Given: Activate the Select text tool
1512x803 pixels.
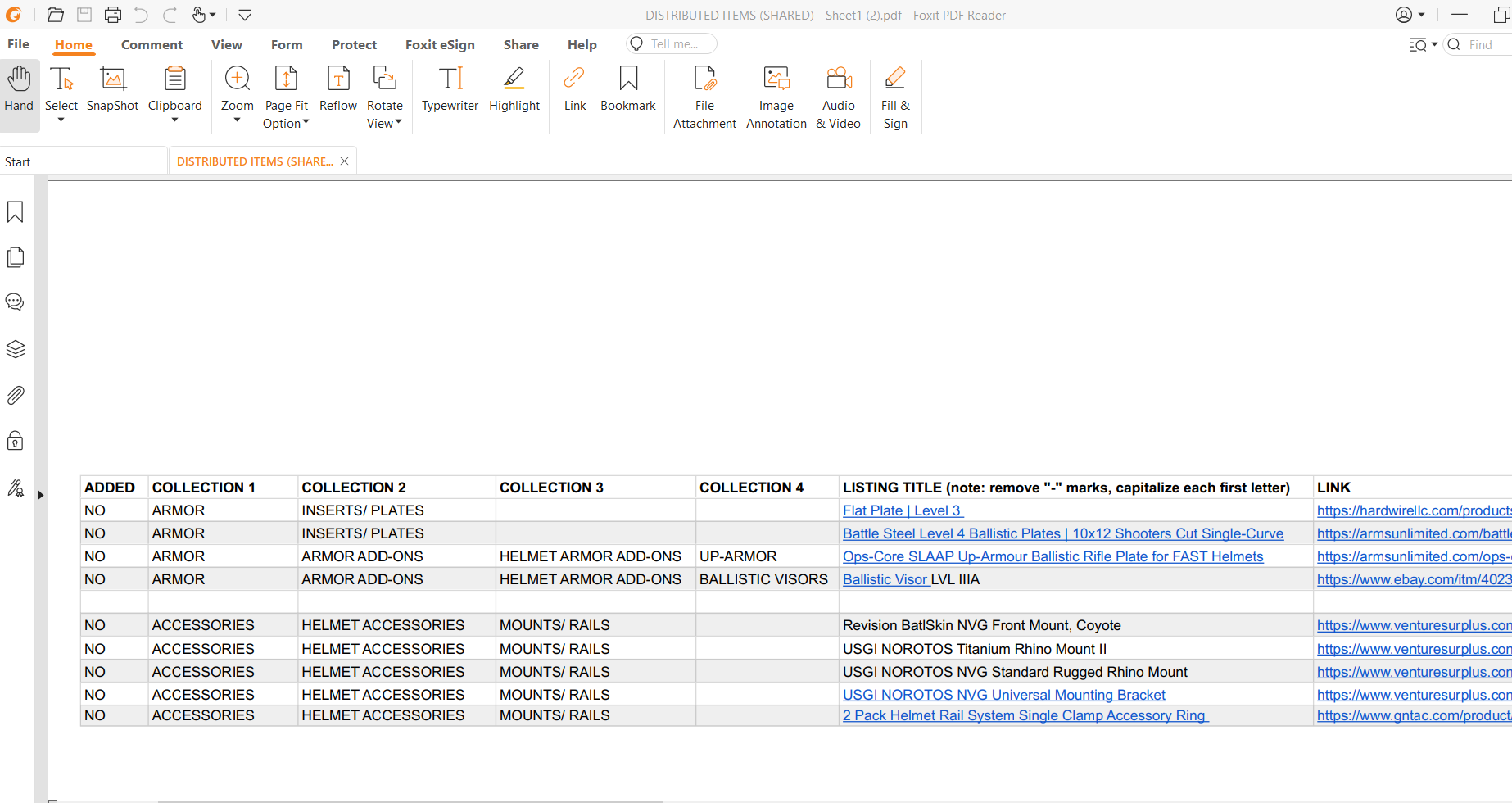Looking at the screenshot, I should pyautogui.click(x=61, y=88).
